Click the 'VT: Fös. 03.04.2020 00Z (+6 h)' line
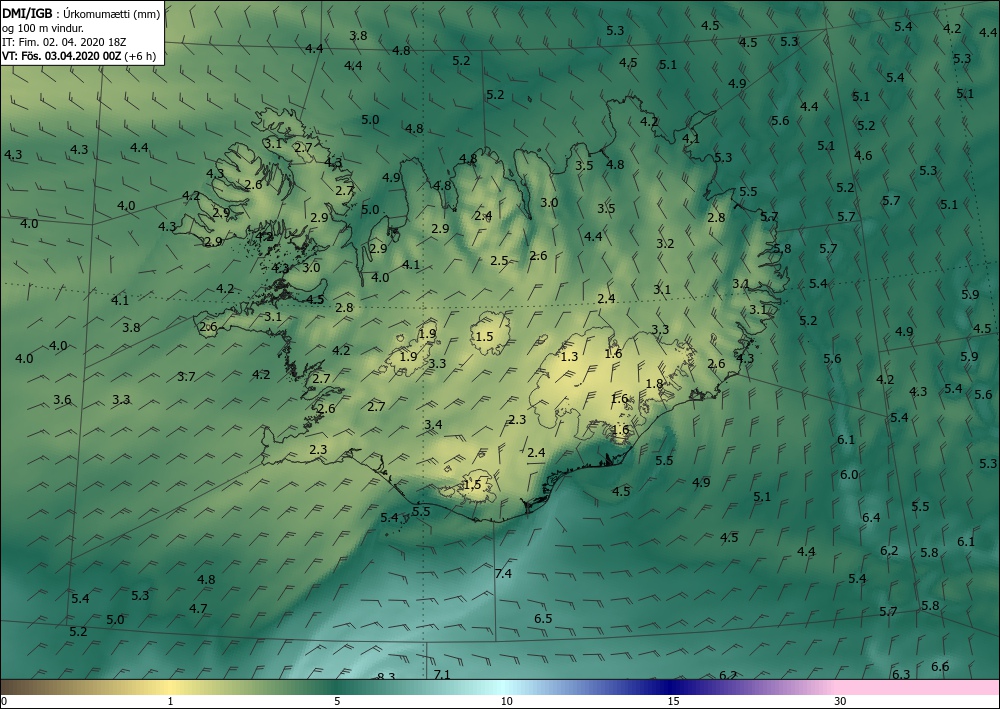Viewport: 1000px width, 709px height. [79, 55]
